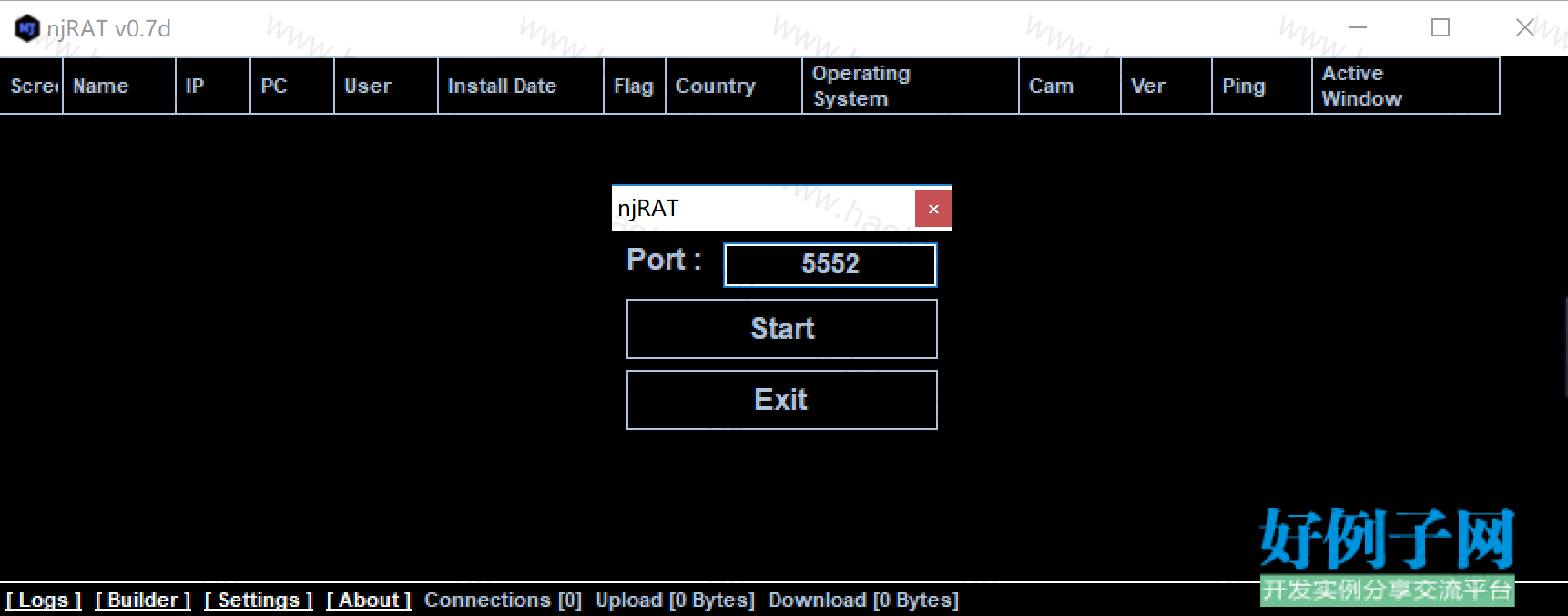This screenshot has width=1568, height=616.
Task: Sort by the Install Date column header
Action: [x=521, y=86]
